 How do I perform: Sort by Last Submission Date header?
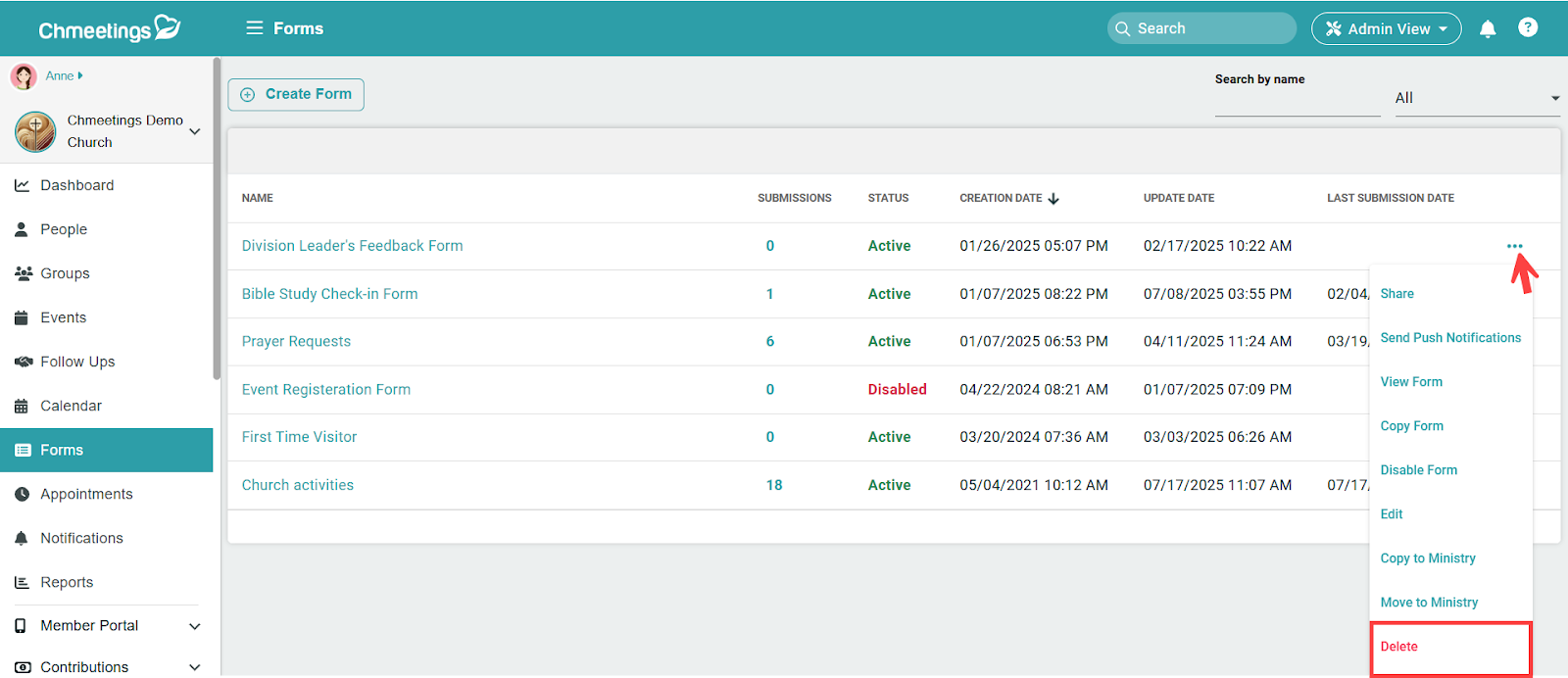click(1391, 198)
